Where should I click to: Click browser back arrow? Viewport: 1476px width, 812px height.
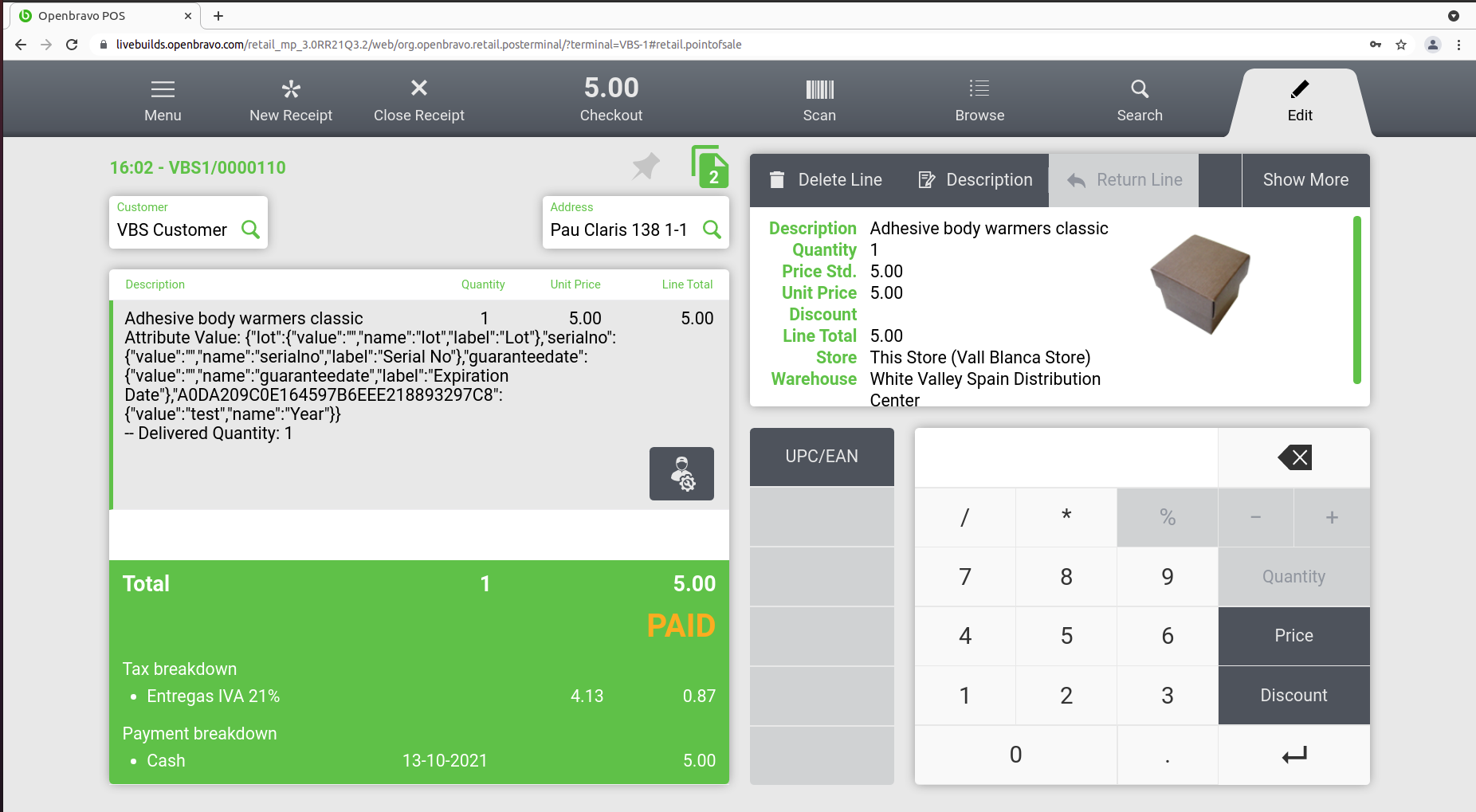click(x=21, y=45)
